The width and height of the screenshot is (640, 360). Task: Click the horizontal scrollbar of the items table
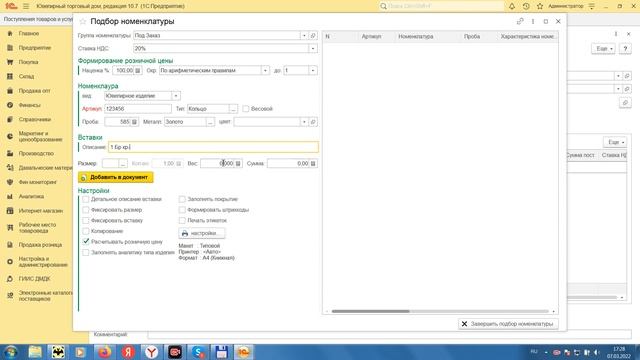point(371,311)
